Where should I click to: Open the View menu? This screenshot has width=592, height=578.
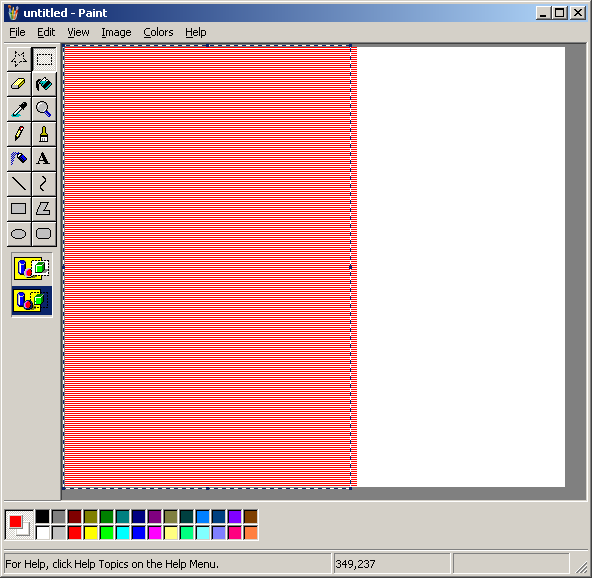[79, 32]
